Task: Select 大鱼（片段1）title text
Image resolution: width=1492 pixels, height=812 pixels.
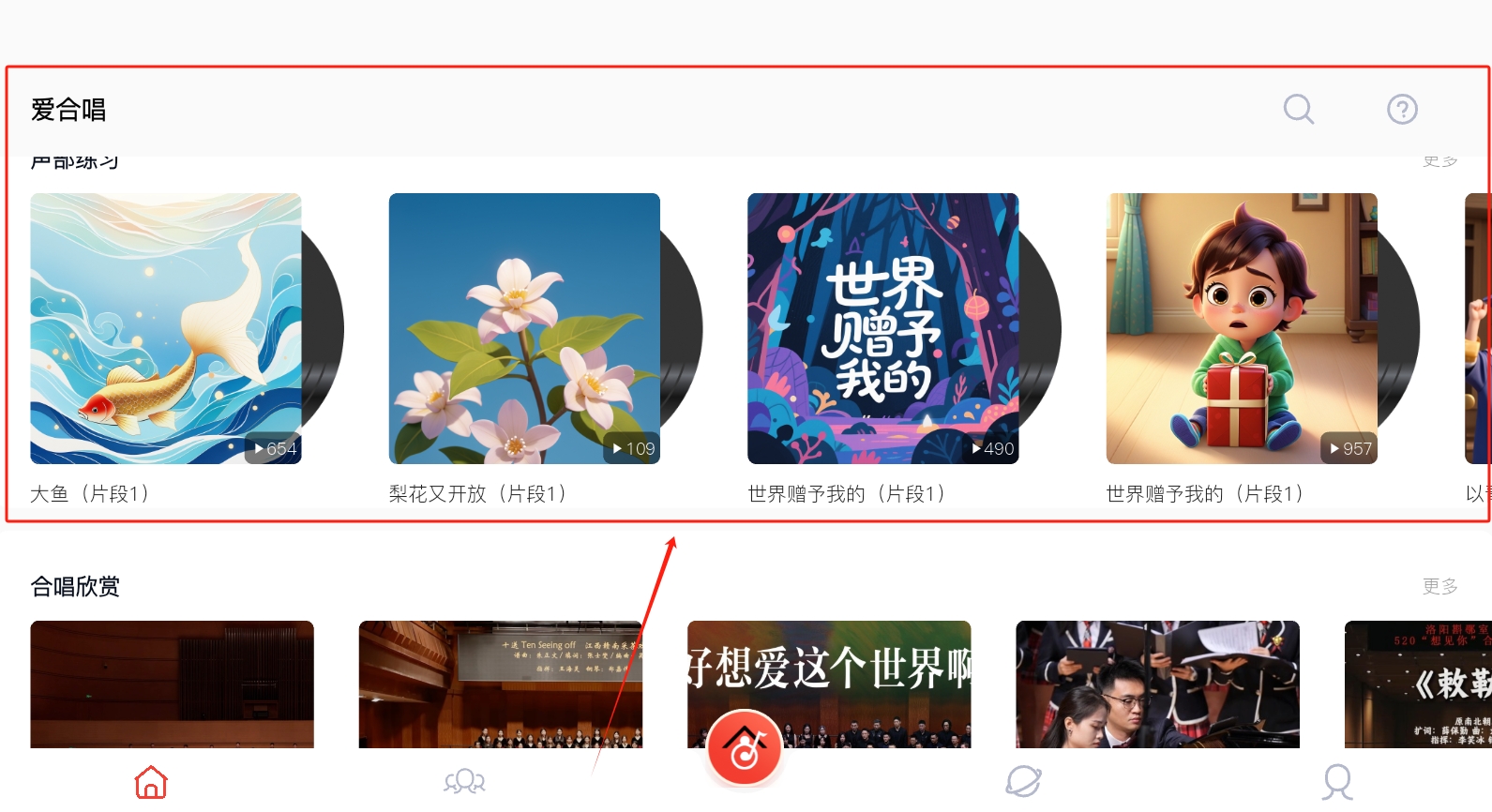Action: [x=90, y=493]
